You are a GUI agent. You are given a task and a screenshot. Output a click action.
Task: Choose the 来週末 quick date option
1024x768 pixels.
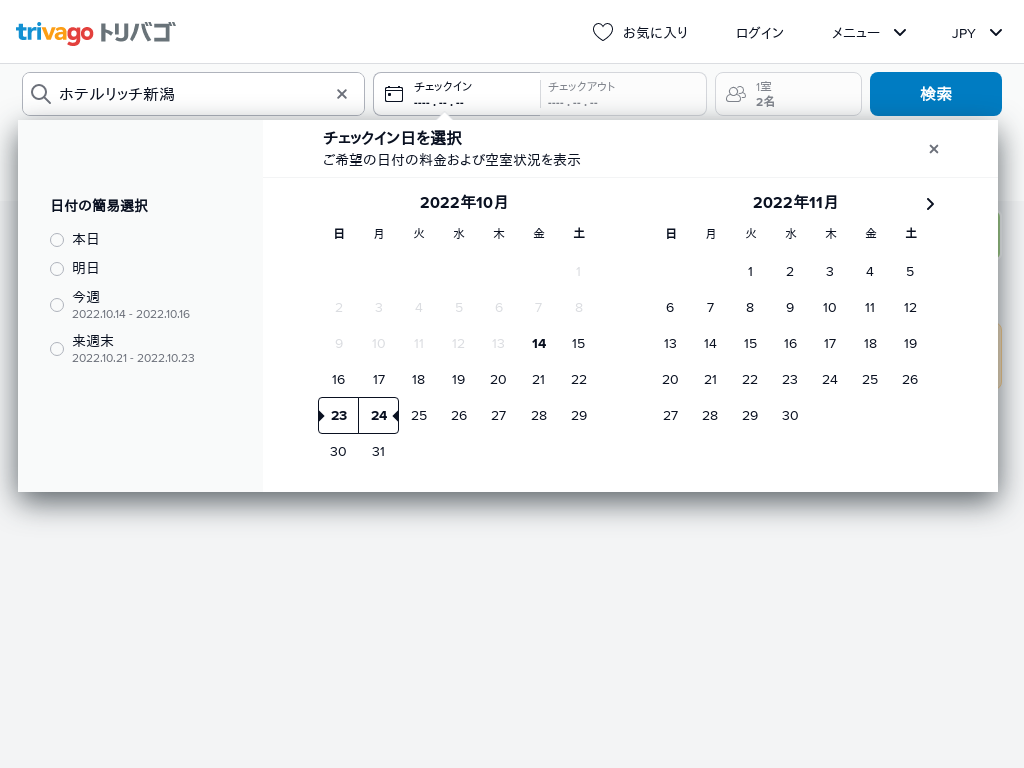click(x=57, y=349)
